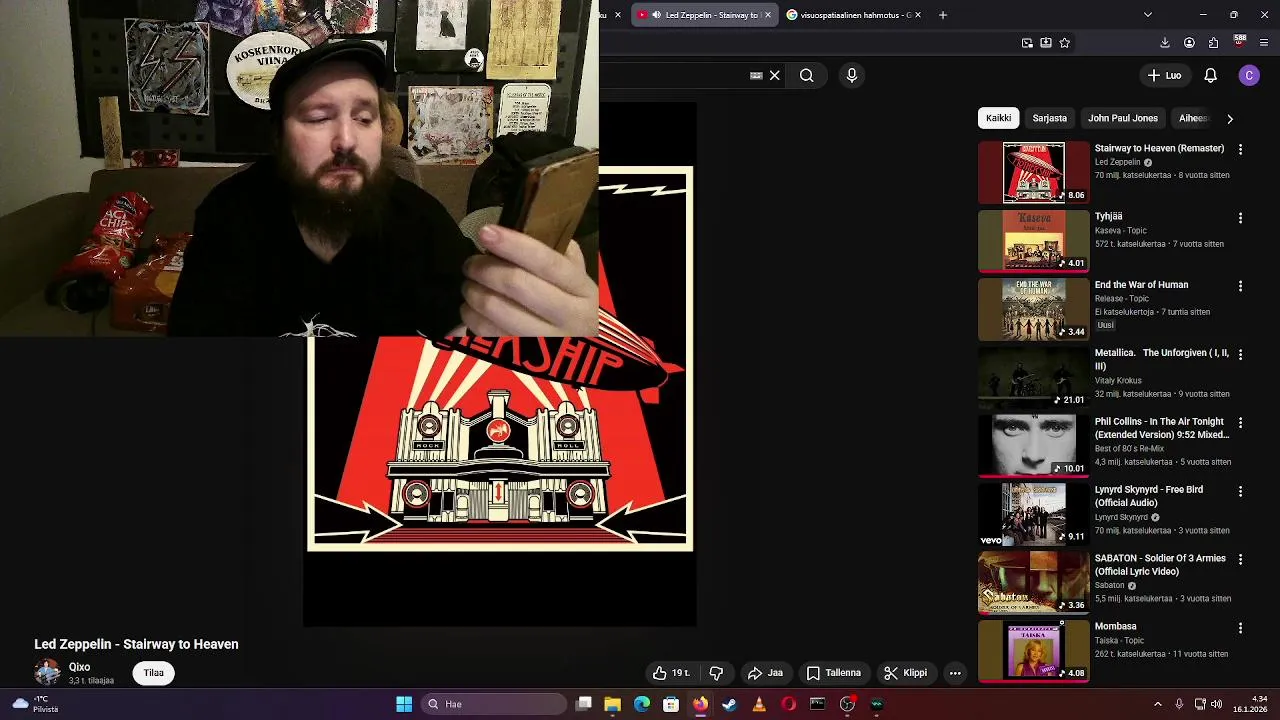Viewport: 1280px width, 720px height.
Task: Open options for SABATON Soldier Of 3 Armies
Action: pos(1240,560)
